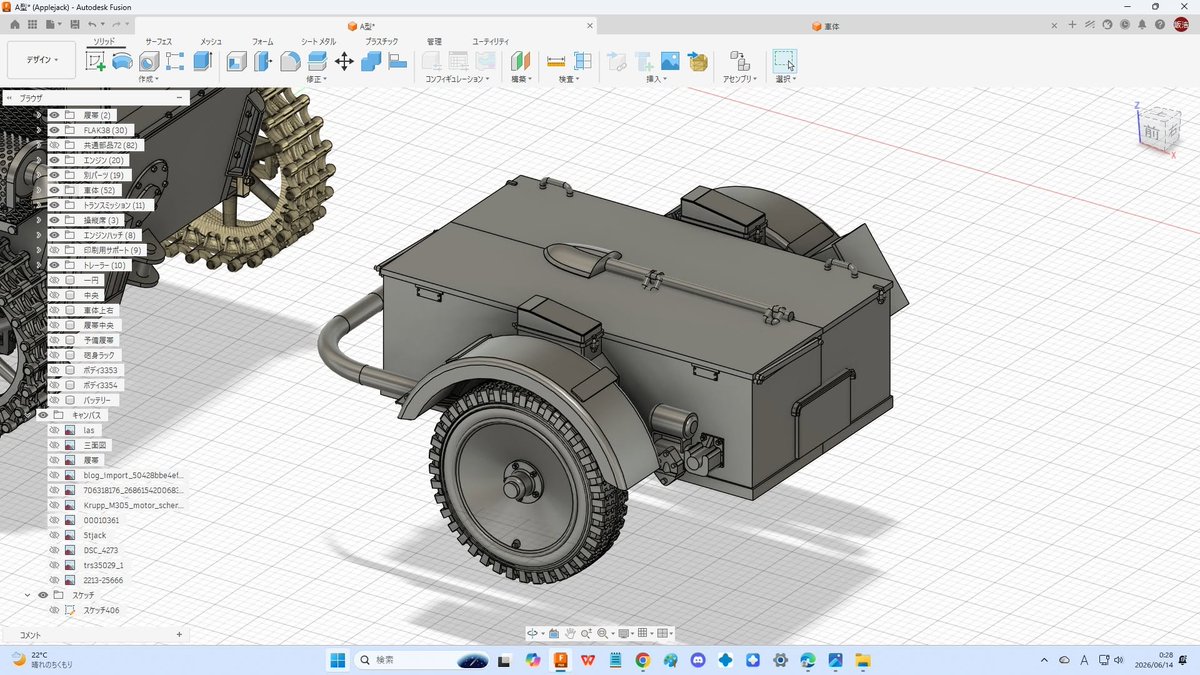Click the Shell tool icon
Image resolution: width=1200 pixels, height=675 pixels.
coord(237,61)
